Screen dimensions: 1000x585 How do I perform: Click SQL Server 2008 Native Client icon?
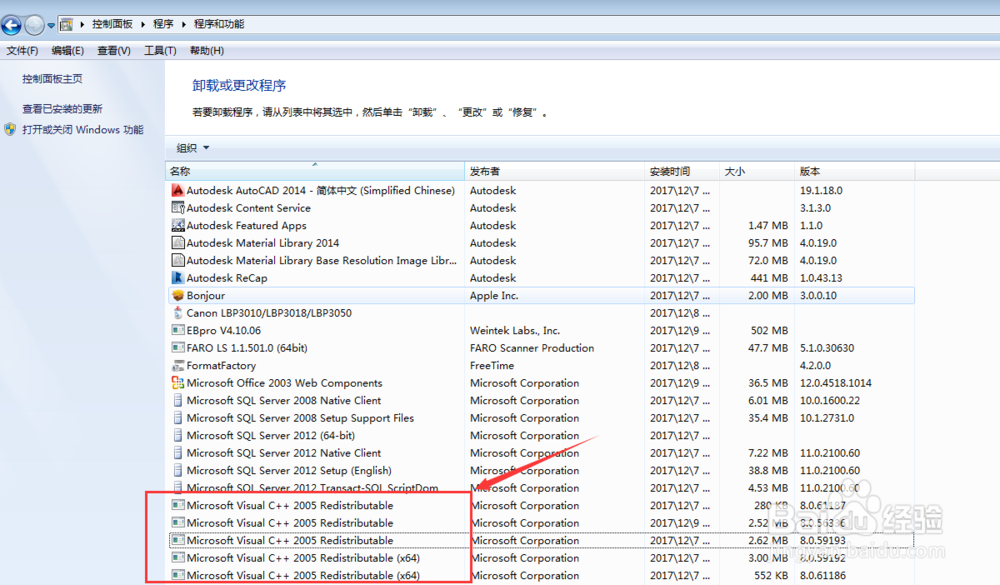point(178,401)
